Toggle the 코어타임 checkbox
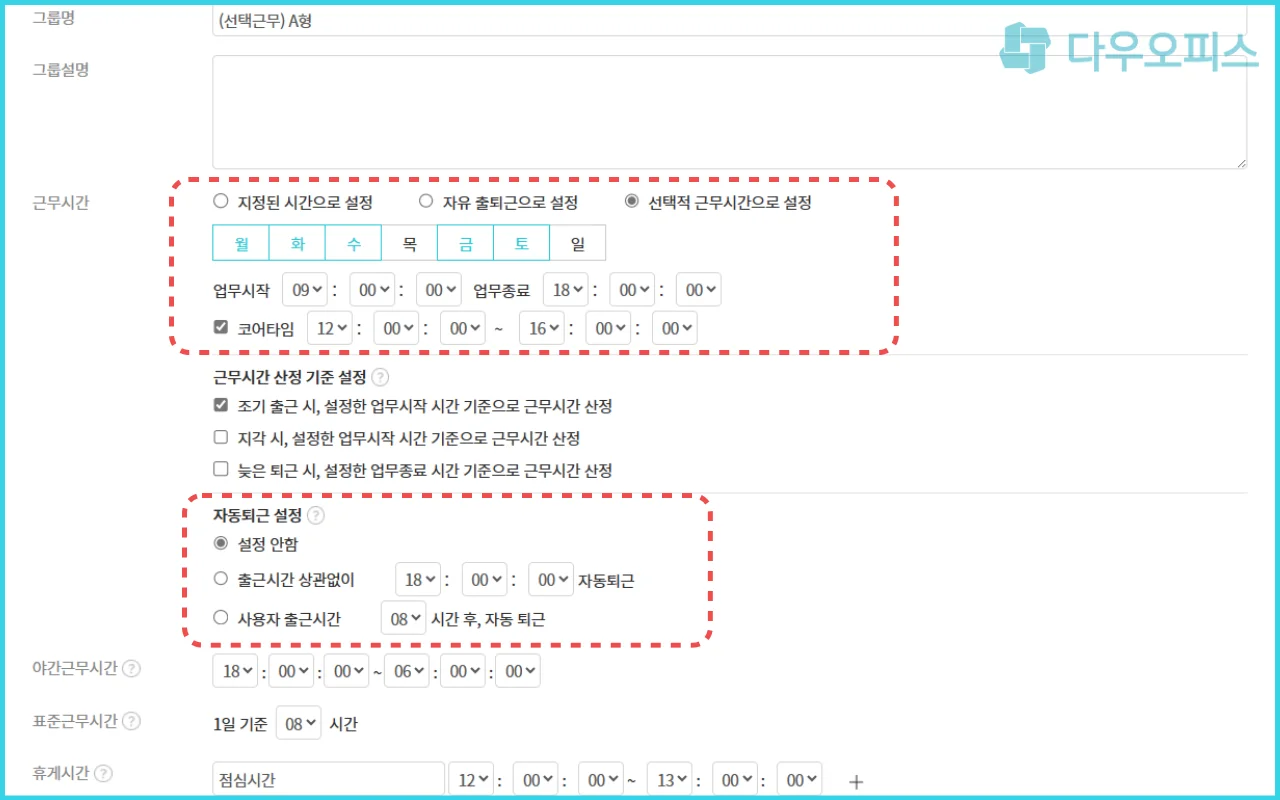Screen dimensions: 1280x800 [221, 326]
